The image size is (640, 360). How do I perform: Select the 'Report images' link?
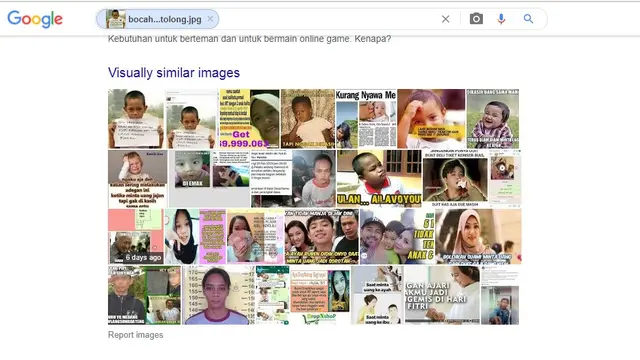point(136,335)
